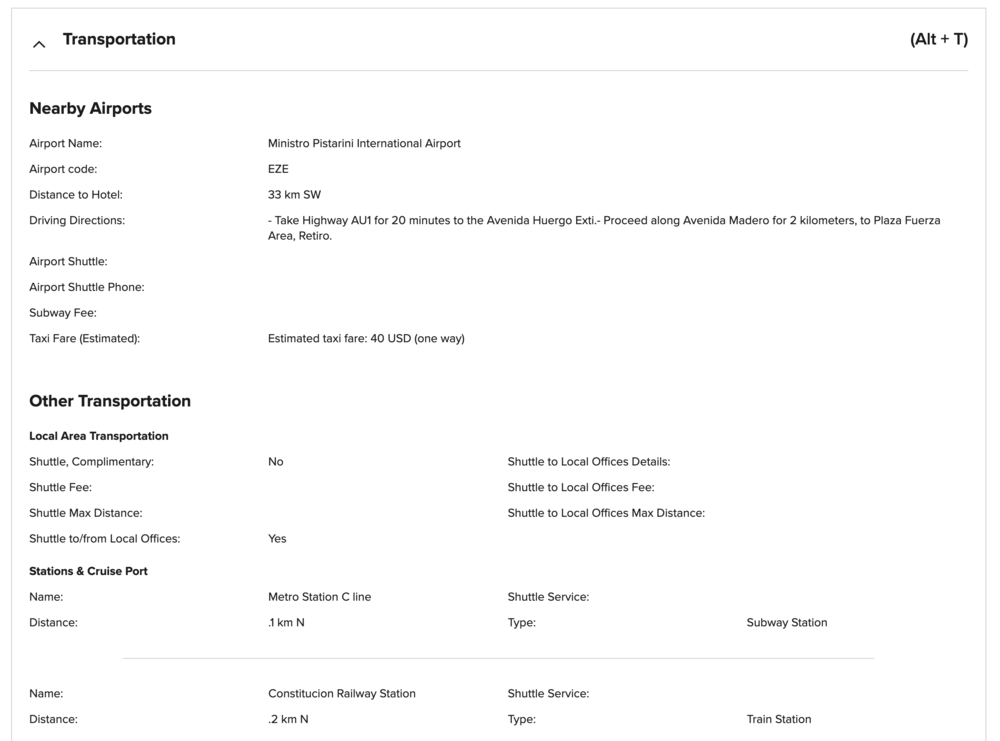
Task: Click the Subway Station type value
Action: coord(786,622)
